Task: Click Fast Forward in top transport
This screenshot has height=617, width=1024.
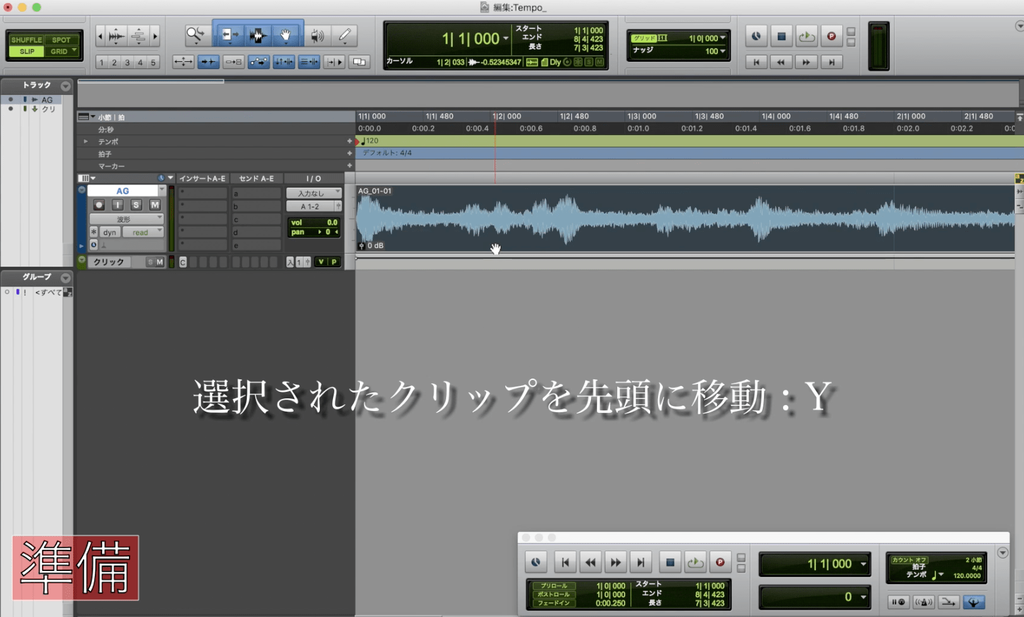Action: pyautogui.click(x=806, y=62)
